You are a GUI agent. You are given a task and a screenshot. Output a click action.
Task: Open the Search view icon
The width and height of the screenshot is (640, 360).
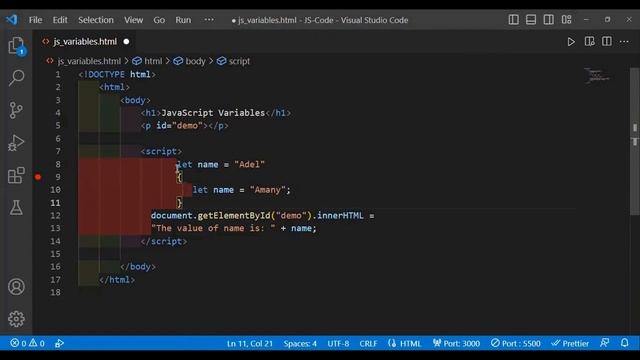pyautogui.click(x=16, y=78)
